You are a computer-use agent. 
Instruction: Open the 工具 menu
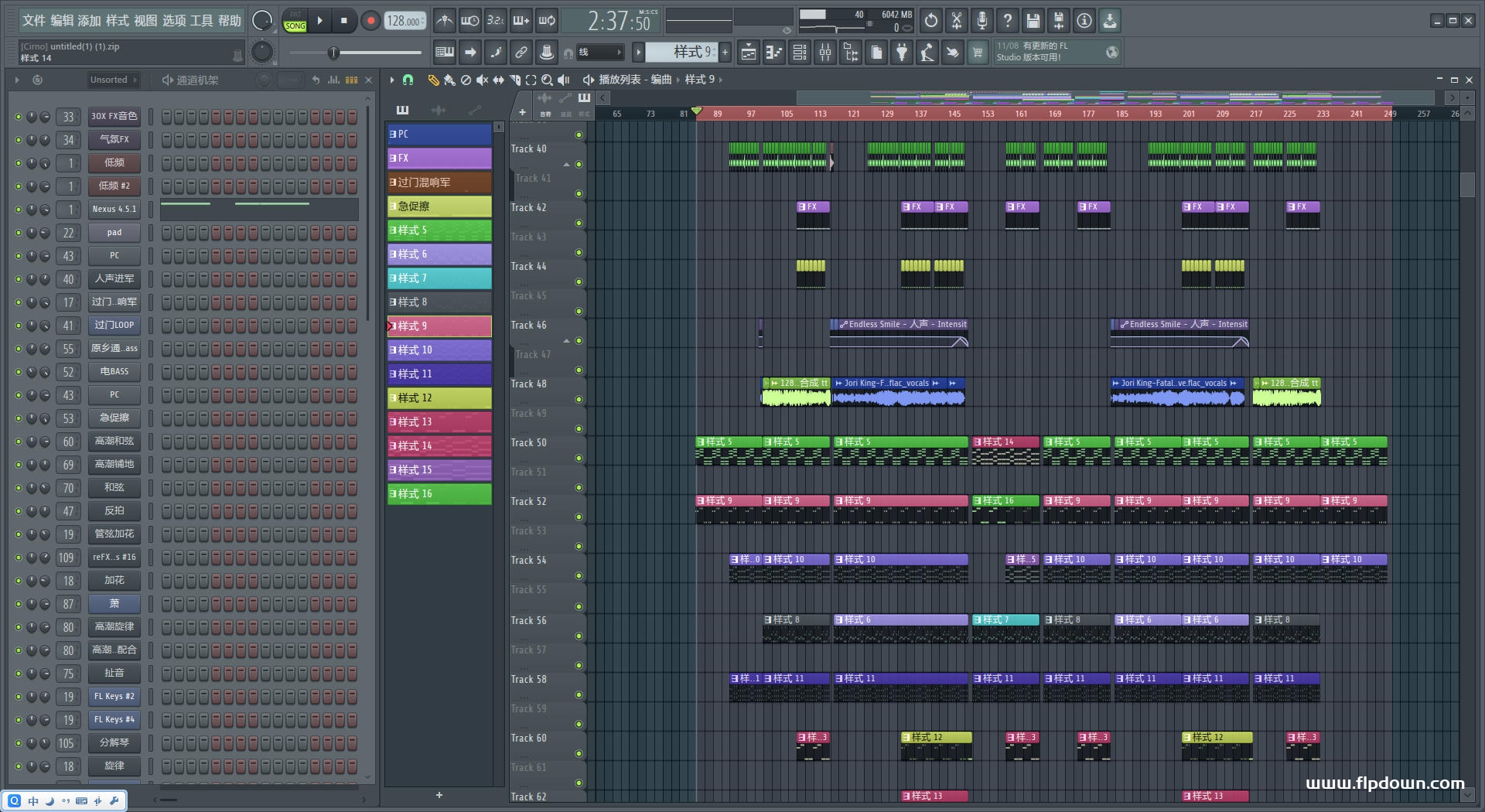202,21
